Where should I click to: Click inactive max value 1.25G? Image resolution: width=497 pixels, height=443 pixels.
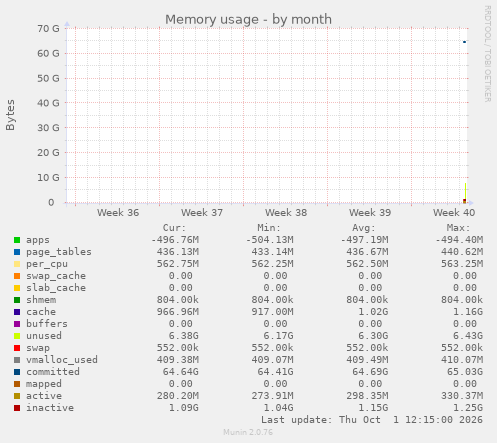click(468, 408)
